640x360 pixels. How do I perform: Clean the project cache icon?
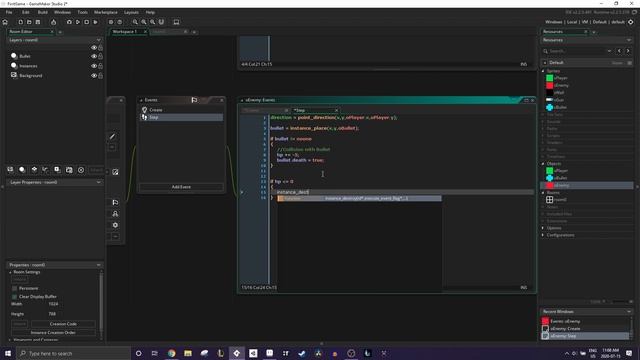point(96,22)
